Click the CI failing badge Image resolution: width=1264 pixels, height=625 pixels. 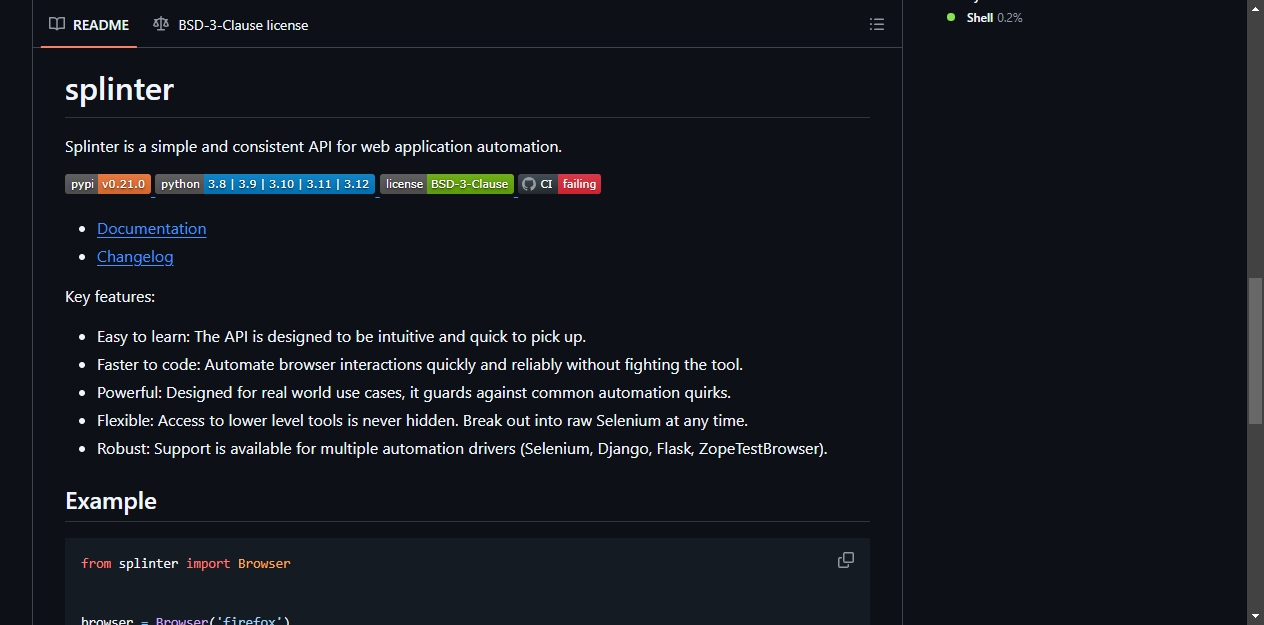[560, 184]
